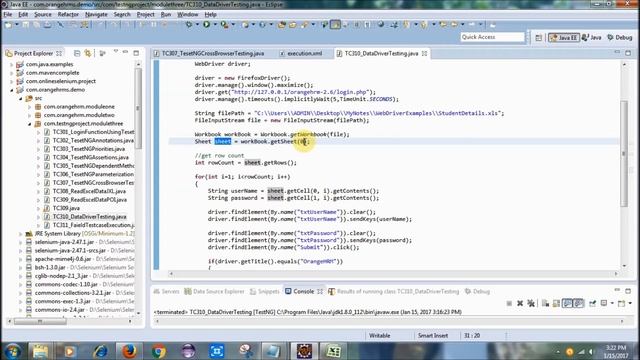Open dropdown next to External Tools icon
Image resolution: width=640 pixels, height=360 pixels.
233,25
